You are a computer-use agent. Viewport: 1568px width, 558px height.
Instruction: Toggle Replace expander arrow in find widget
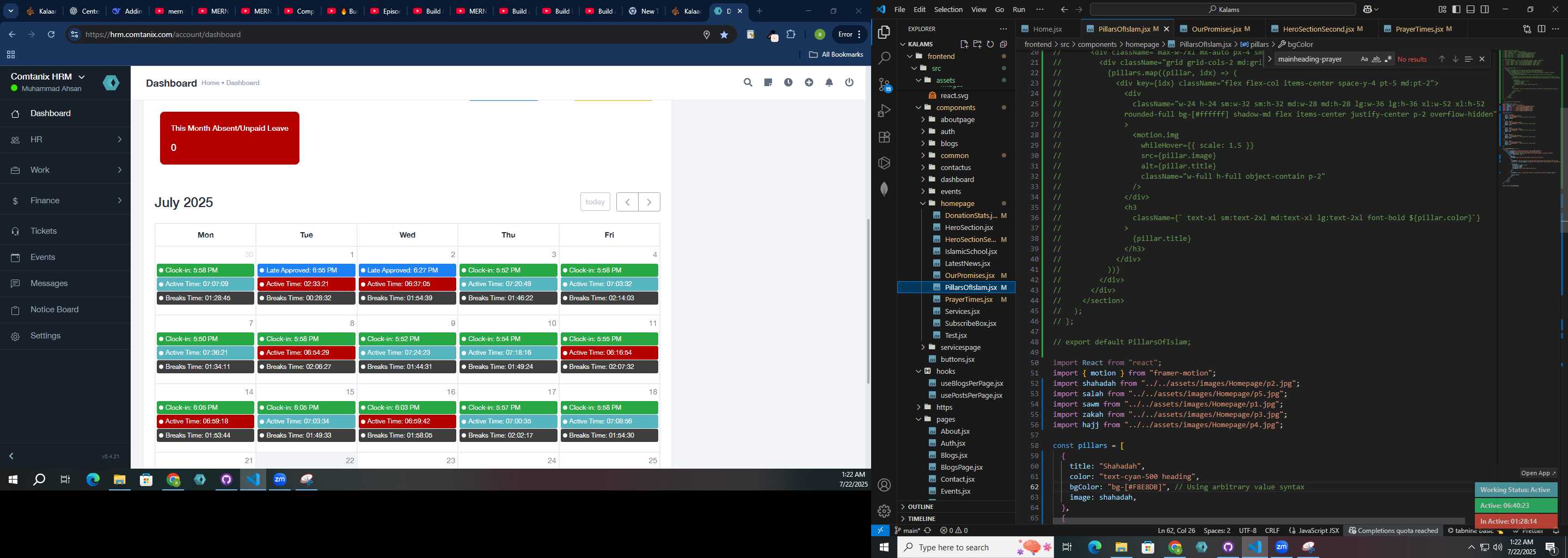pos(1270,59)
